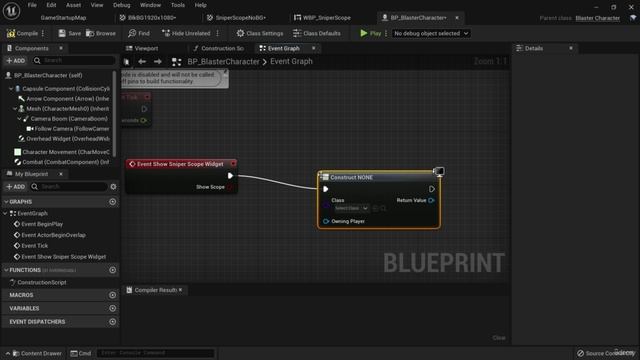Click the Unreal Engine logo icon
The width and height of the screenshot is (640, 360).
point(11,11)
